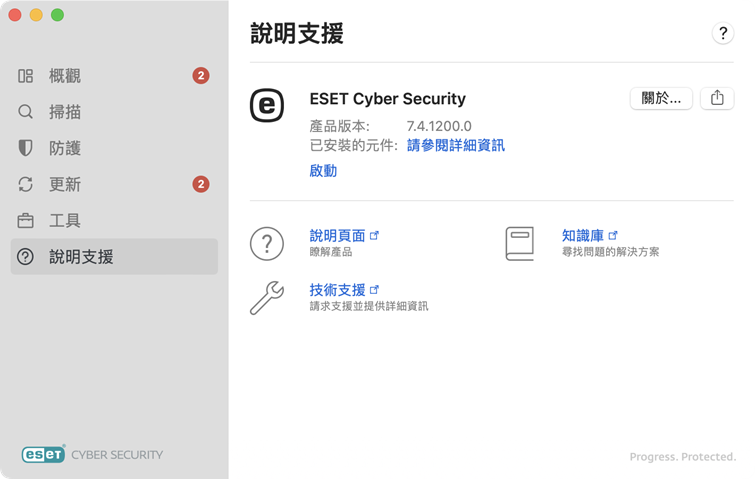
Task: Click the magnifier 掃描 icon in sidebar
Action: point(26,112)
